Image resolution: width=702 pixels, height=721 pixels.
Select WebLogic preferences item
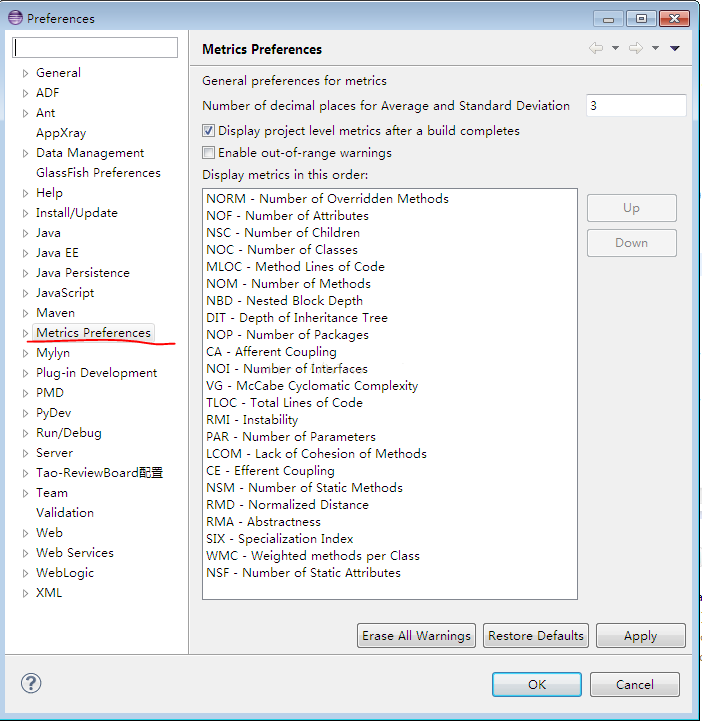65,573
